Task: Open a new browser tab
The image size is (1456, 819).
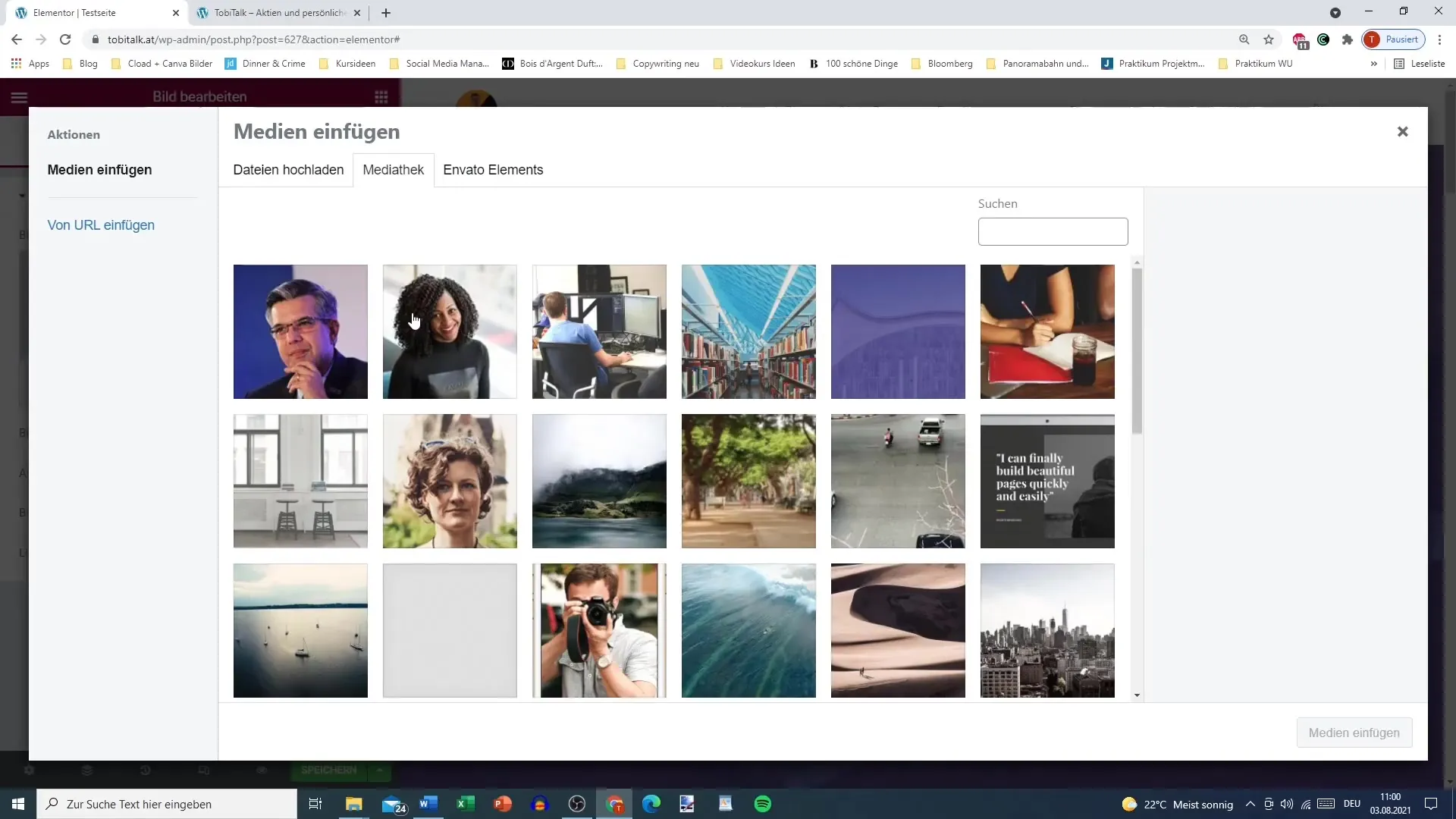Action: pyautogui.click(x=386, y=13)
